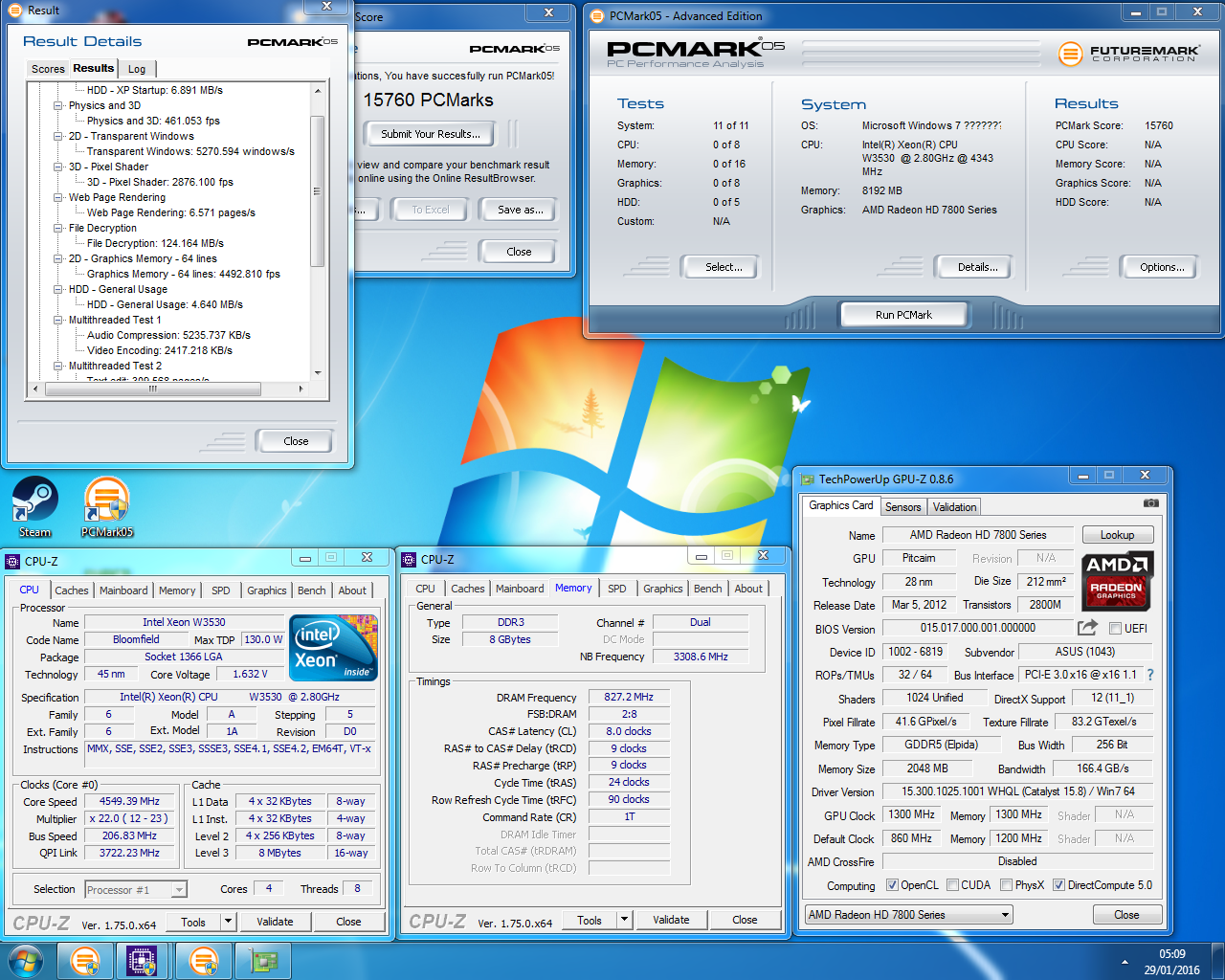Click the DRAM Frequency 827.2 MHz field

click(628, 698)
